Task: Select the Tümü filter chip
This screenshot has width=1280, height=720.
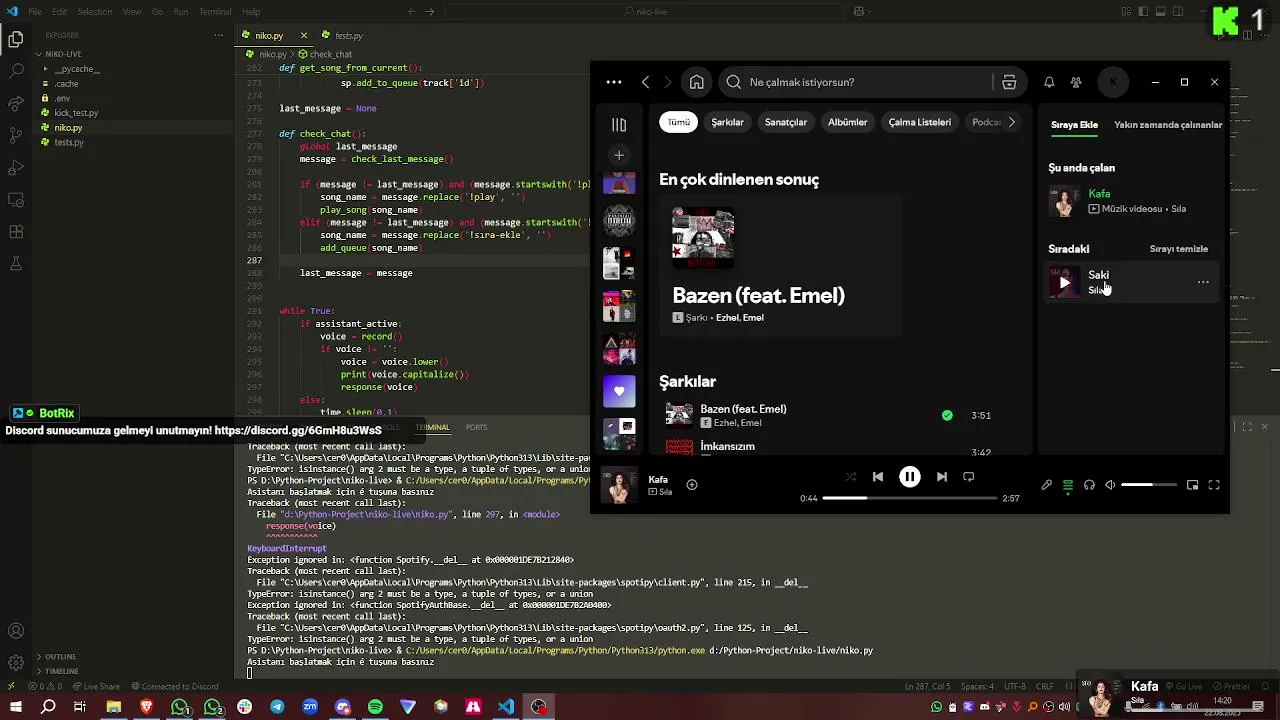Action: (679, 122)
